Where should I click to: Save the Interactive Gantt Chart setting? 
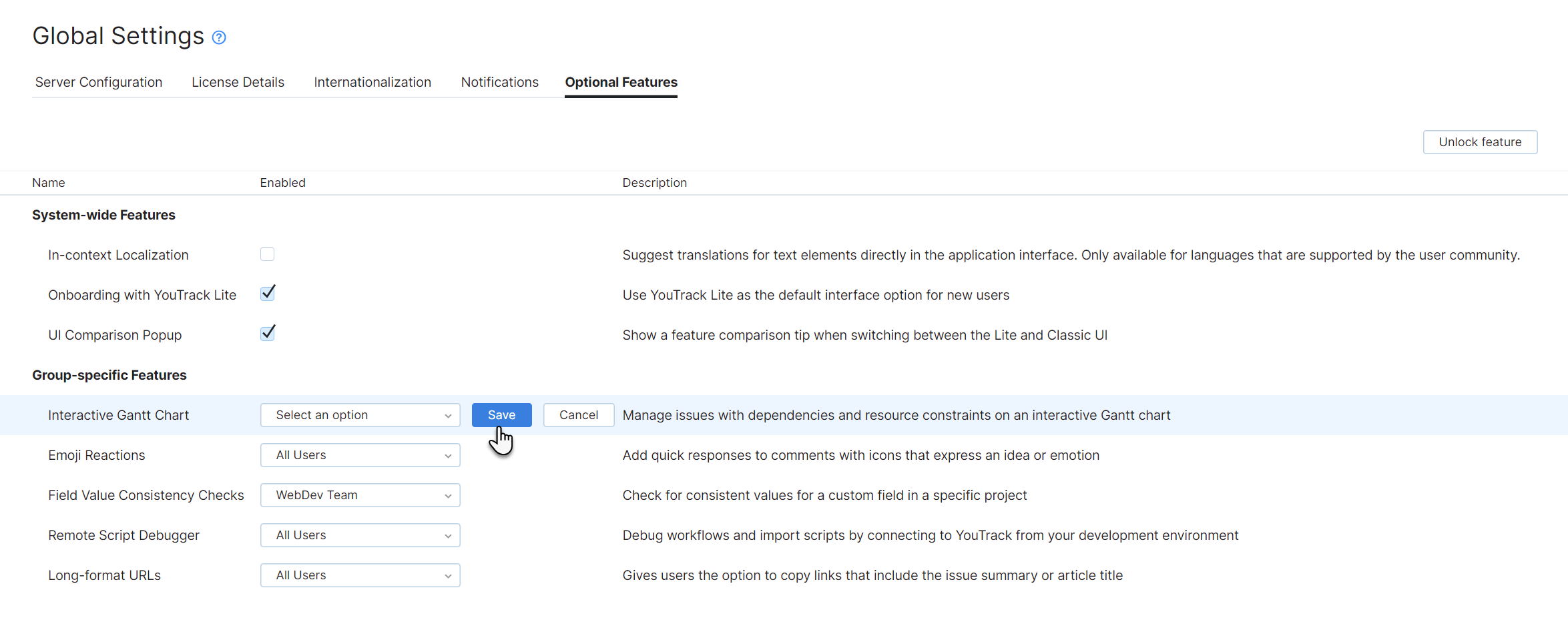click(501, 414)
